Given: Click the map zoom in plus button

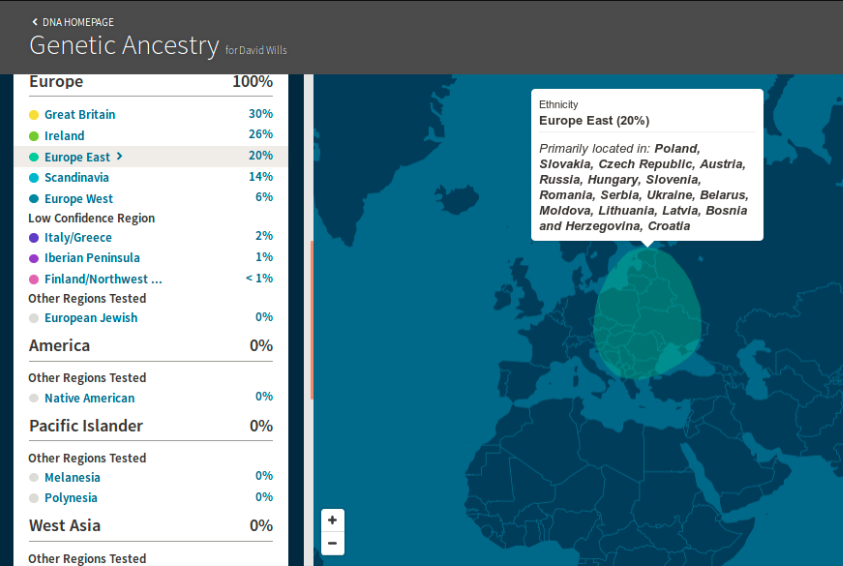Looking at the screenshot, I should click(332, 520).
